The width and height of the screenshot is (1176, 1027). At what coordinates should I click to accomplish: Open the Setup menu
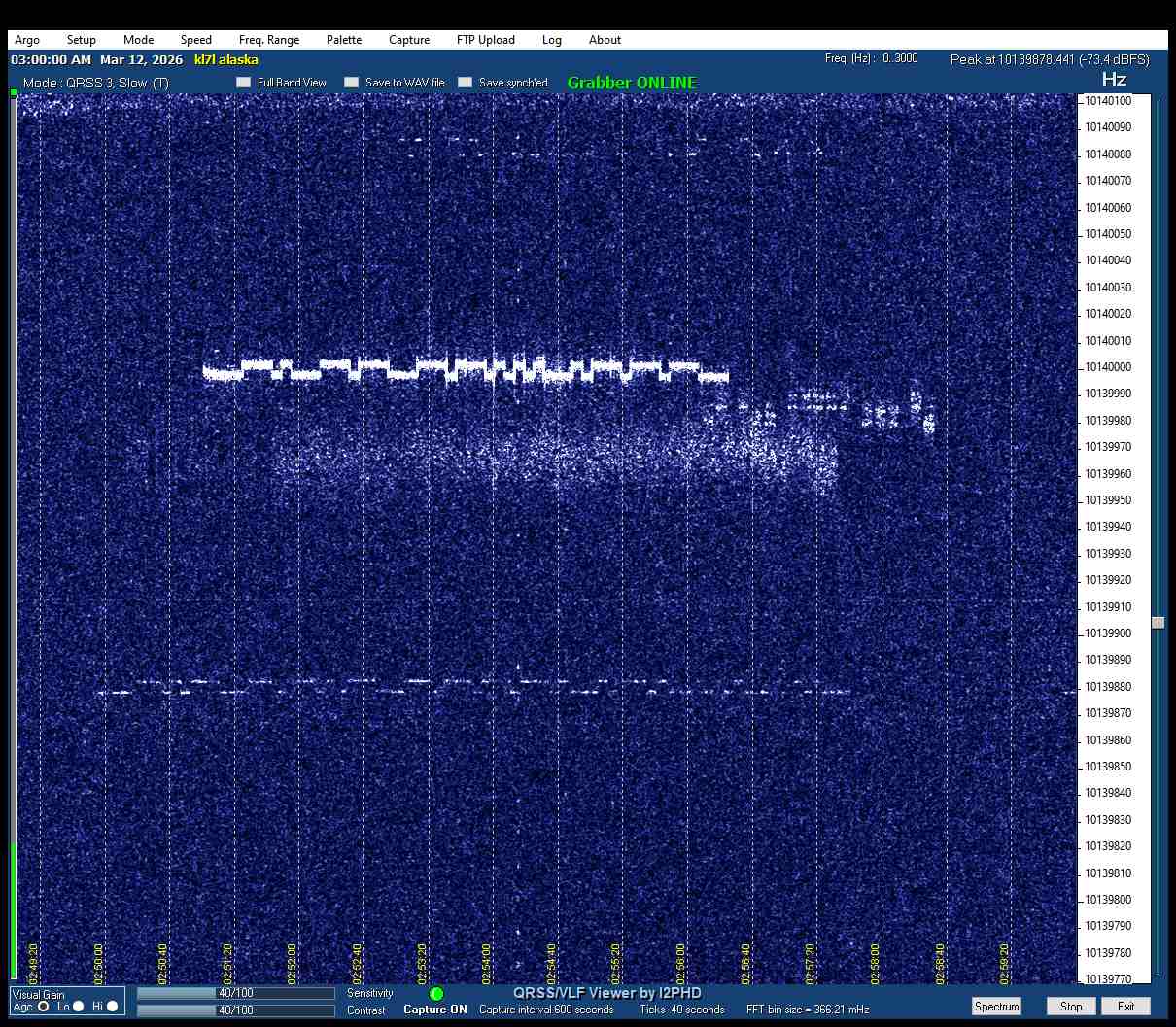(x=82, y=40)
